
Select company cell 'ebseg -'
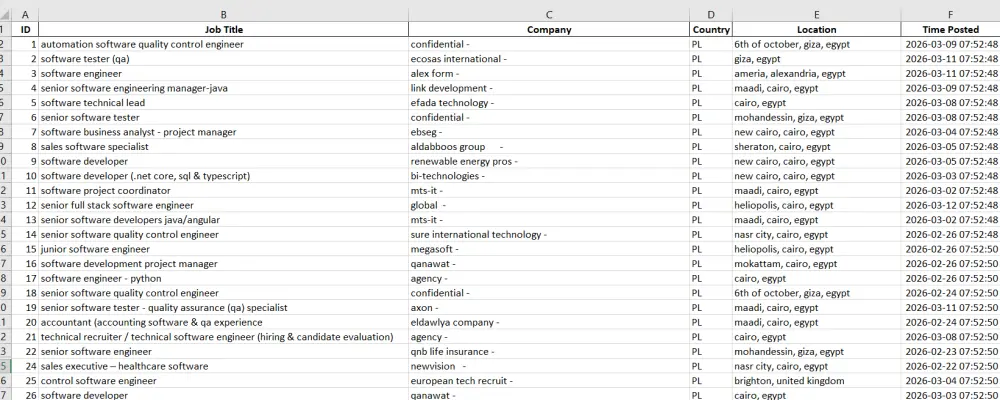coord(549,133)
